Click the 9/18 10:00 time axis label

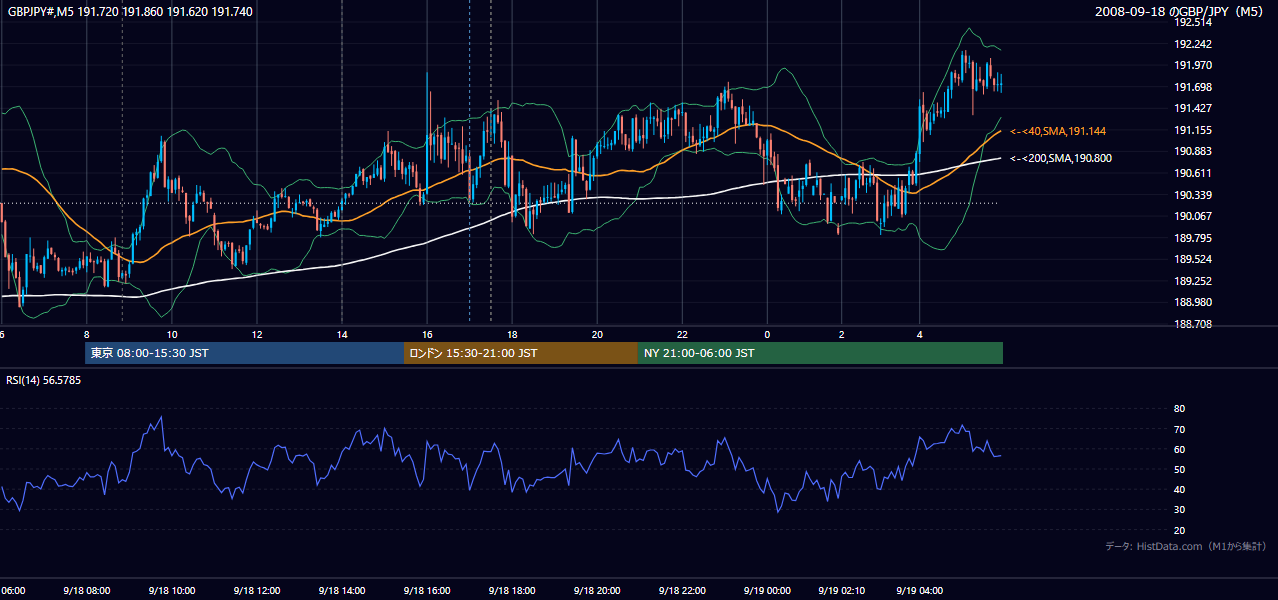tap(172, 591)
